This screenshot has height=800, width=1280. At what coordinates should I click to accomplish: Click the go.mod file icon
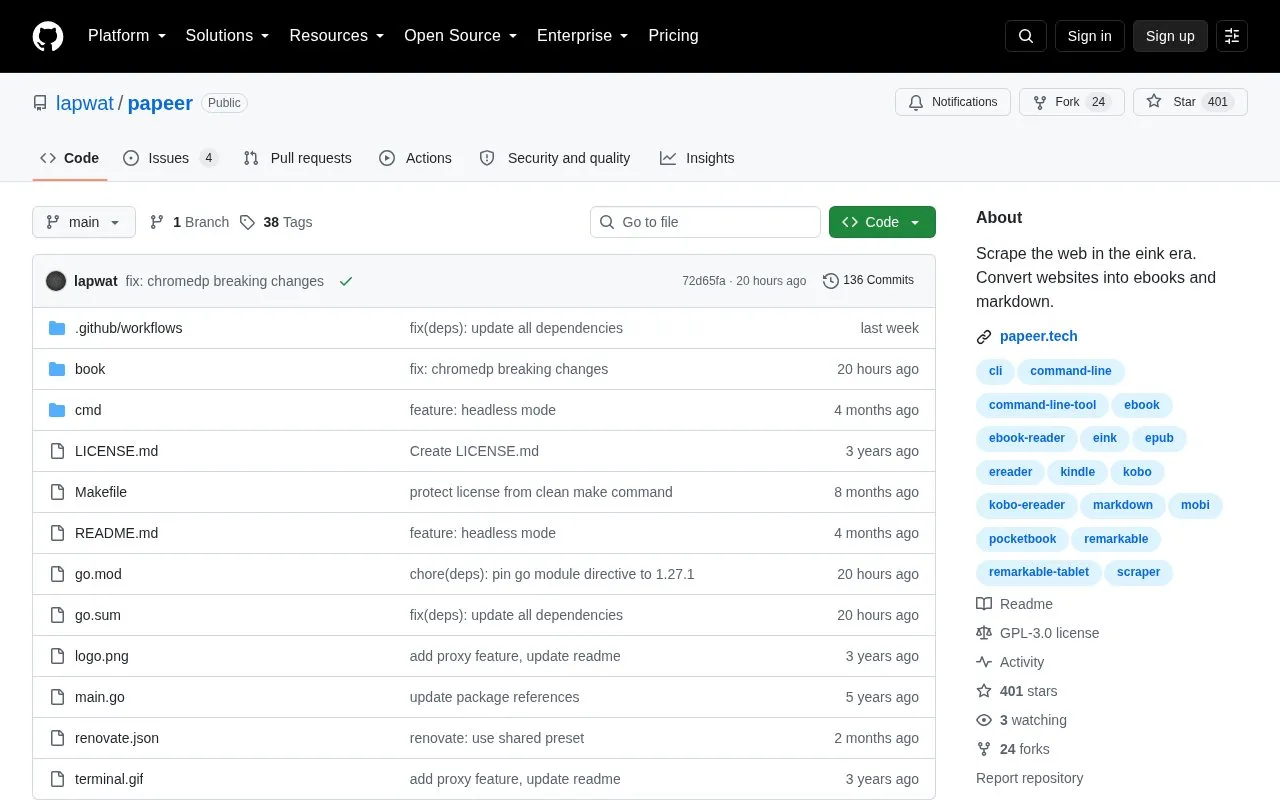57,574
